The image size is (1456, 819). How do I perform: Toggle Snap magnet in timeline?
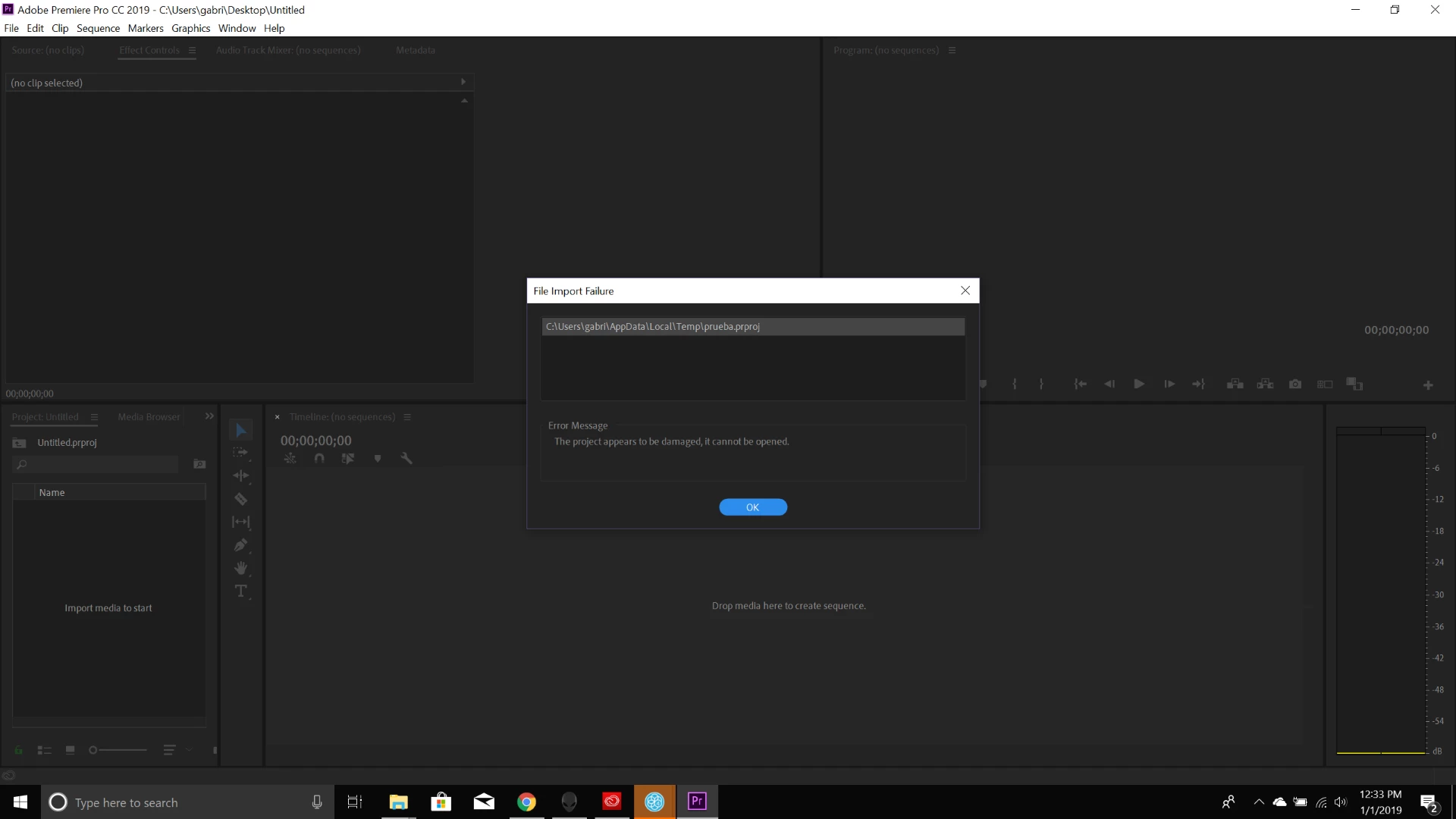pyautogui.click(x=319, y=458)
